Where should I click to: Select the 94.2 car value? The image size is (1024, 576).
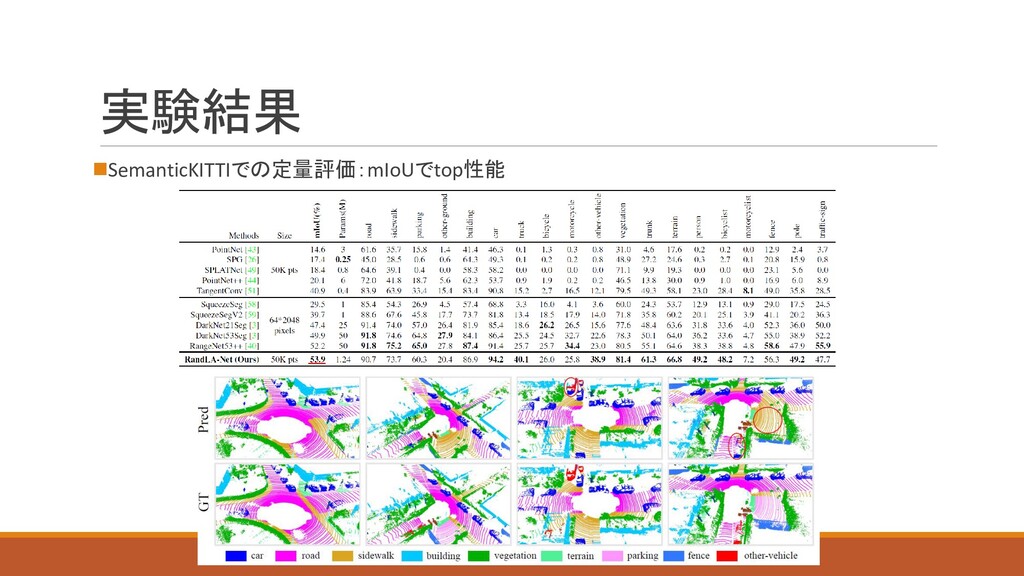496,359
